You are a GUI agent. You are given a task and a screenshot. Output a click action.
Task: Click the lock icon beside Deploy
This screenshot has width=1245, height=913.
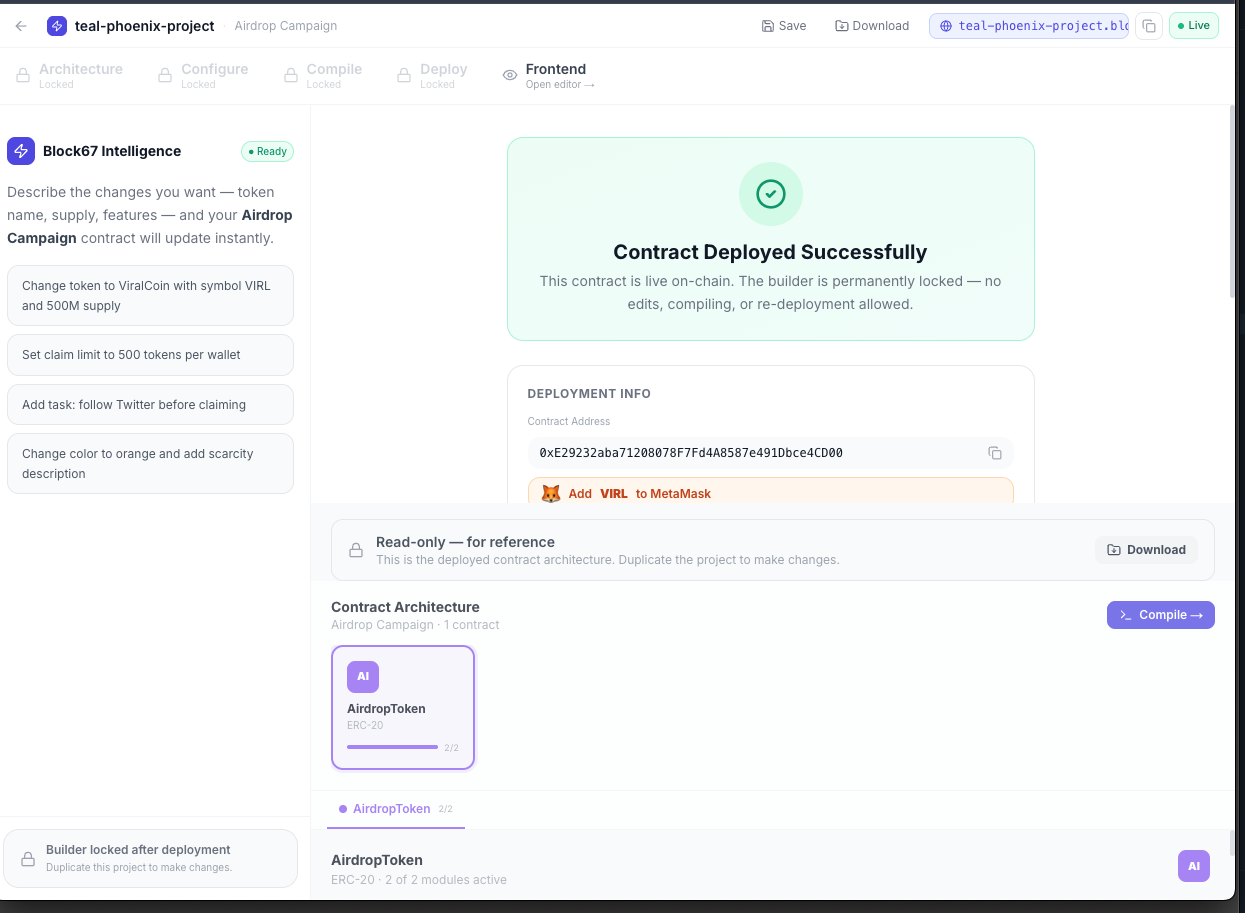point(404,75)
